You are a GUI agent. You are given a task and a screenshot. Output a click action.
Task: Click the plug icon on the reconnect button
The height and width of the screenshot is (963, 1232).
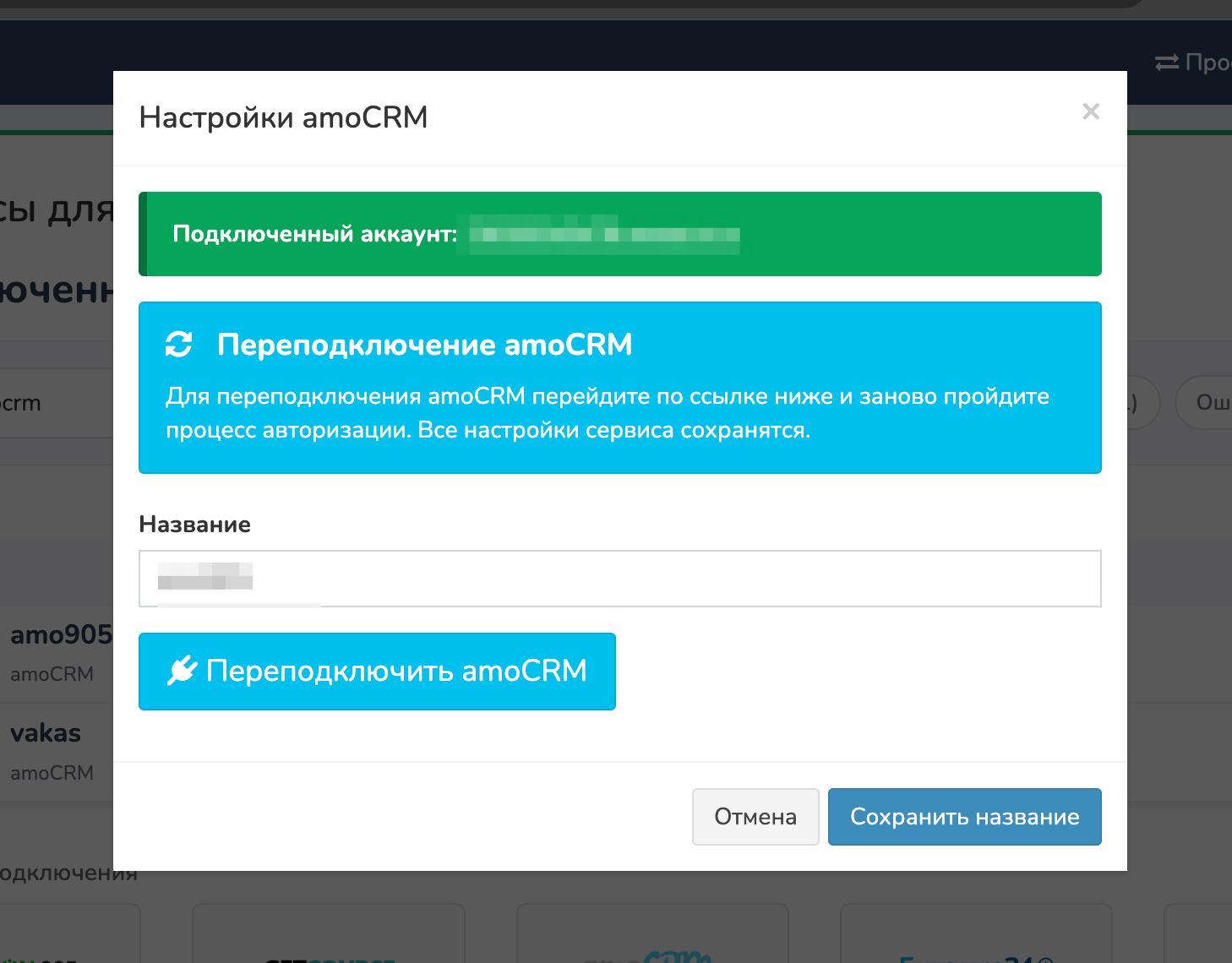(x=183, y=672)
